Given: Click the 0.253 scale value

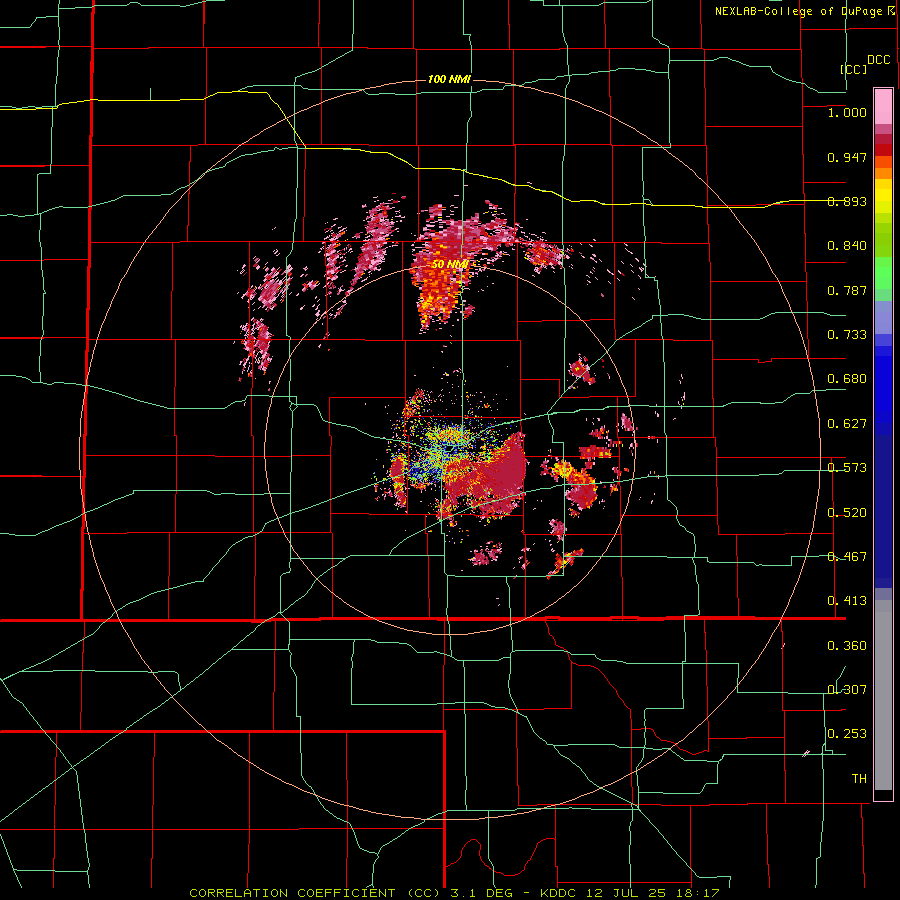Looking at the screenshot, I should coord(847,734).
